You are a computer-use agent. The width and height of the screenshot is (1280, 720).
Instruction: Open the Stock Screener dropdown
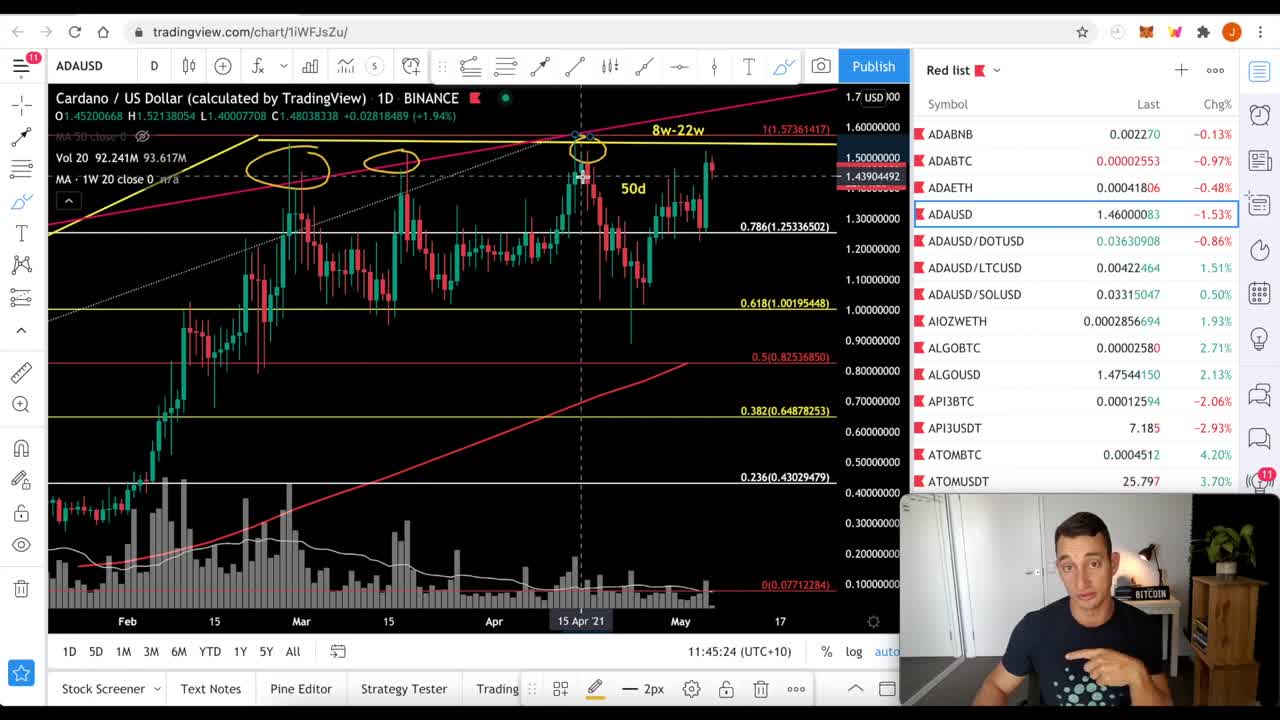pyautogui.click(x=111, y=689)
